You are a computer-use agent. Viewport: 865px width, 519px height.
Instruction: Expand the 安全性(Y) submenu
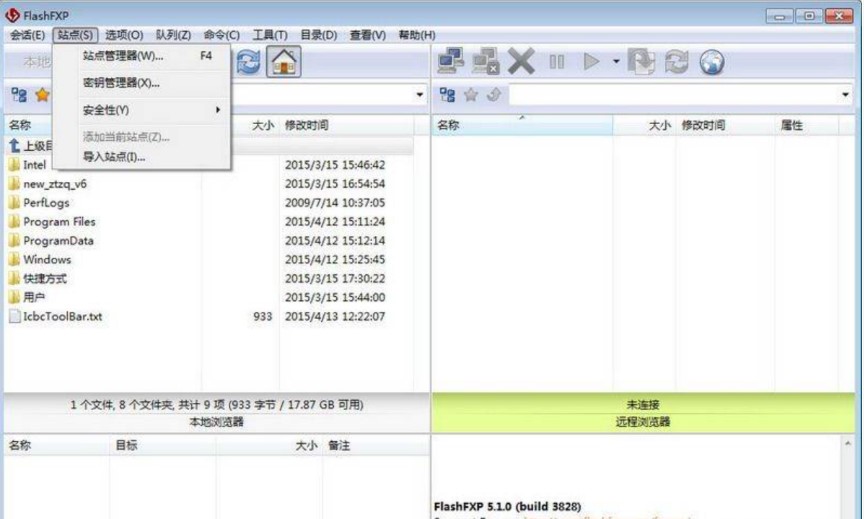coord(142,110)
